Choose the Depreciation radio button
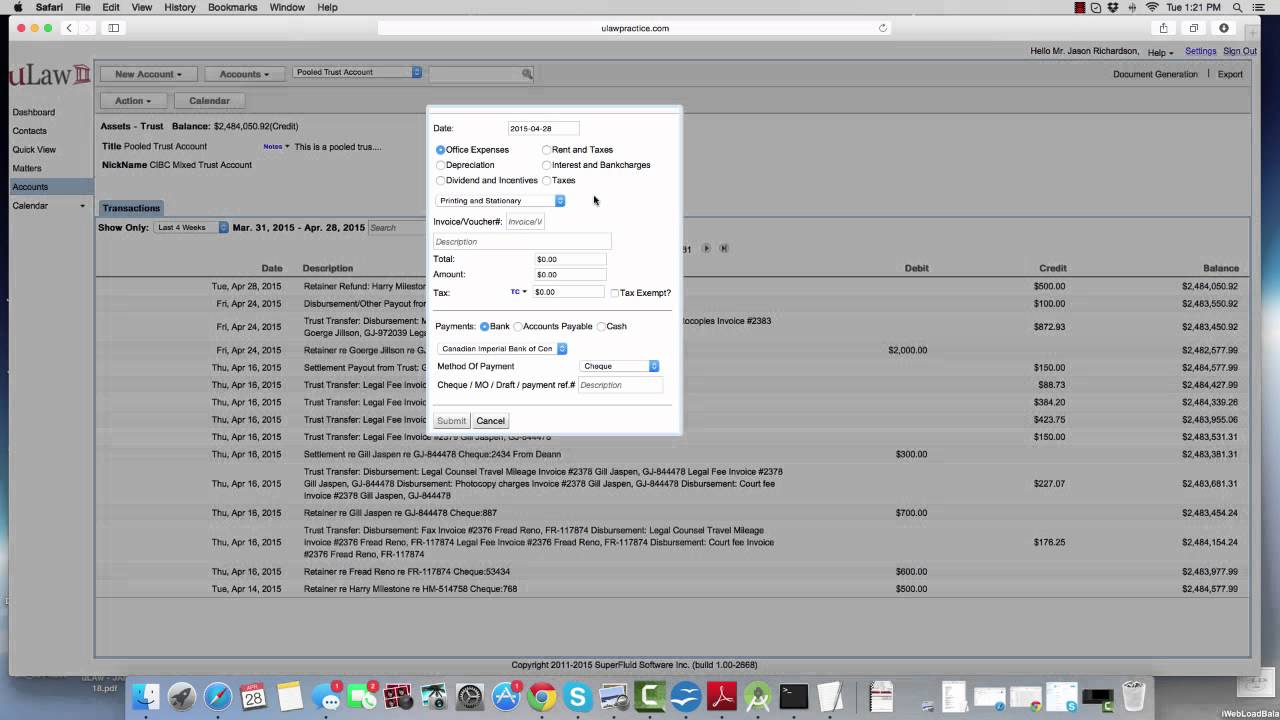Viewport: 1280px width, 720px height. (x=441, y=165)
